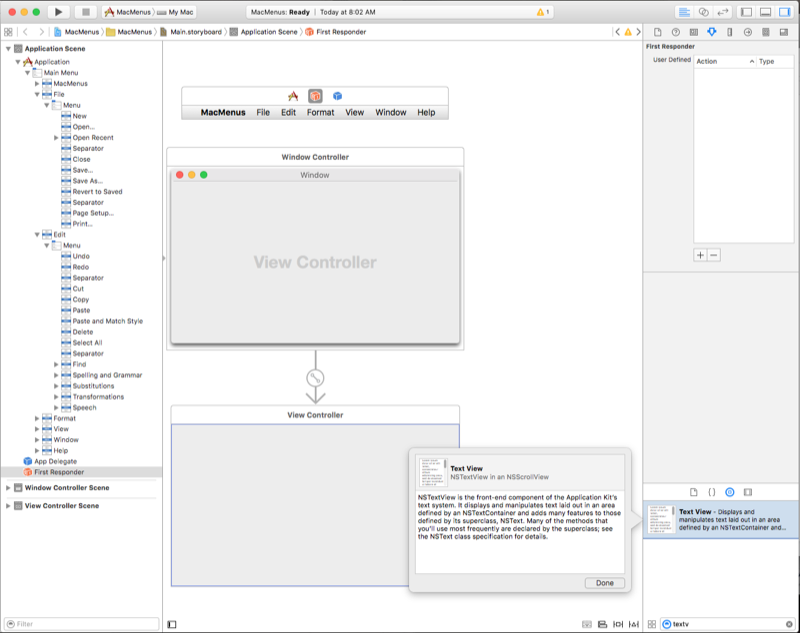
Task: Switch to the Assistant editor icon
Action: [x=703, y=12]
